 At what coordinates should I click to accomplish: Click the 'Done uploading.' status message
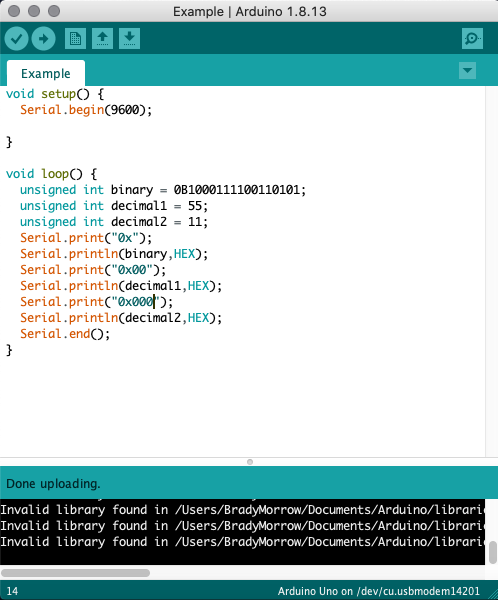click(53, 484)
